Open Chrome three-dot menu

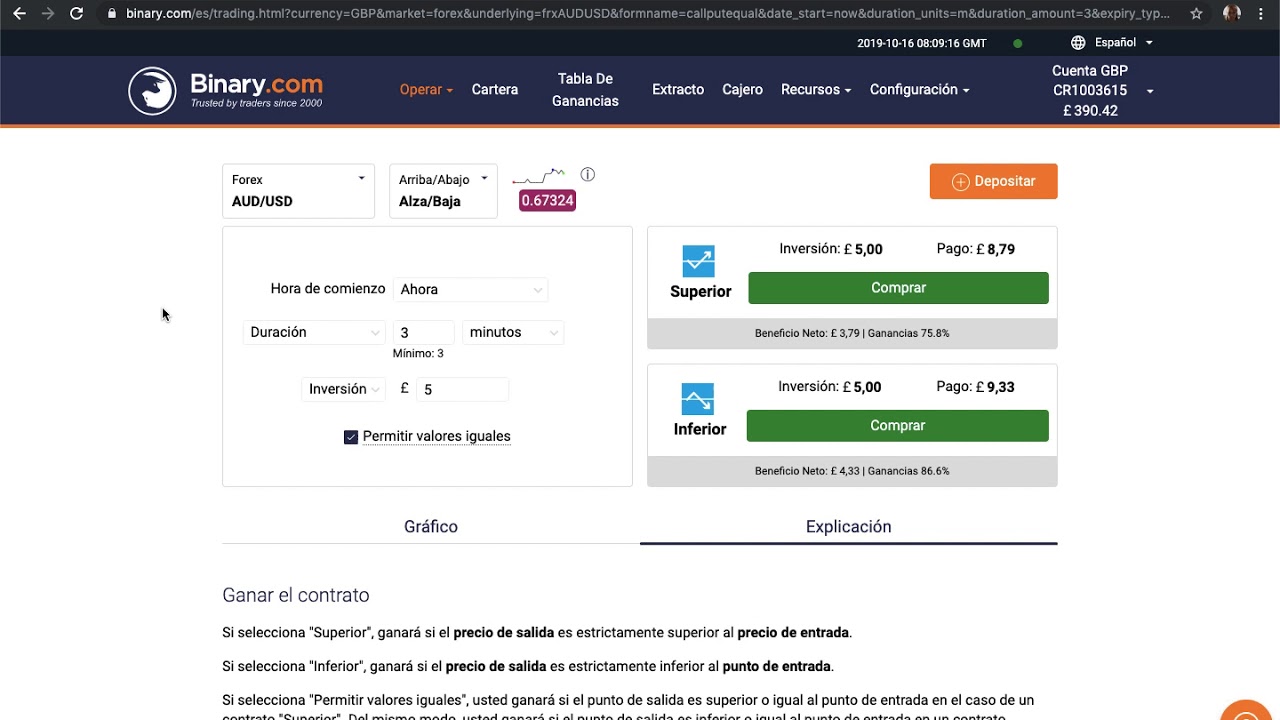1263,14
